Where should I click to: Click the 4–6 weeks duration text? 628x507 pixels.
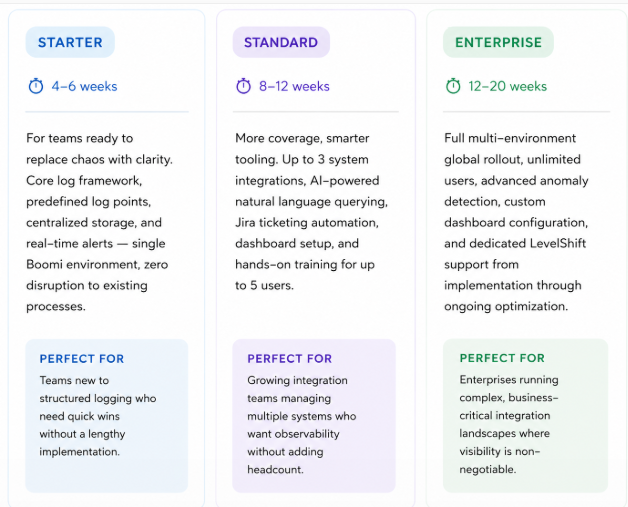click(x=85, y=87)
